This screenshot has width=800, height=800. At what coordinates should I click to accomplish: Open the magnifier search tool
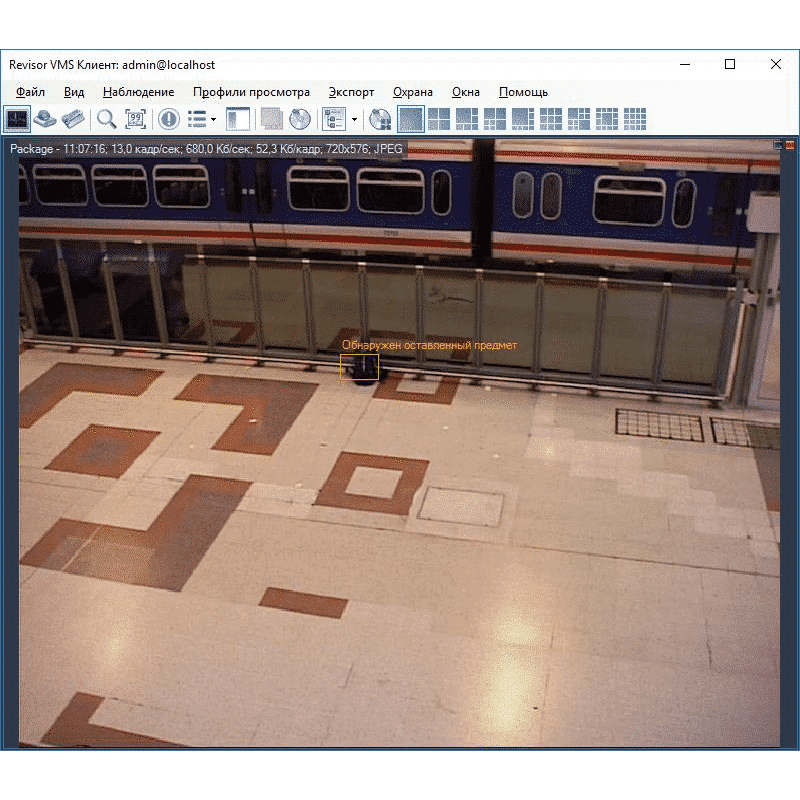107,119
